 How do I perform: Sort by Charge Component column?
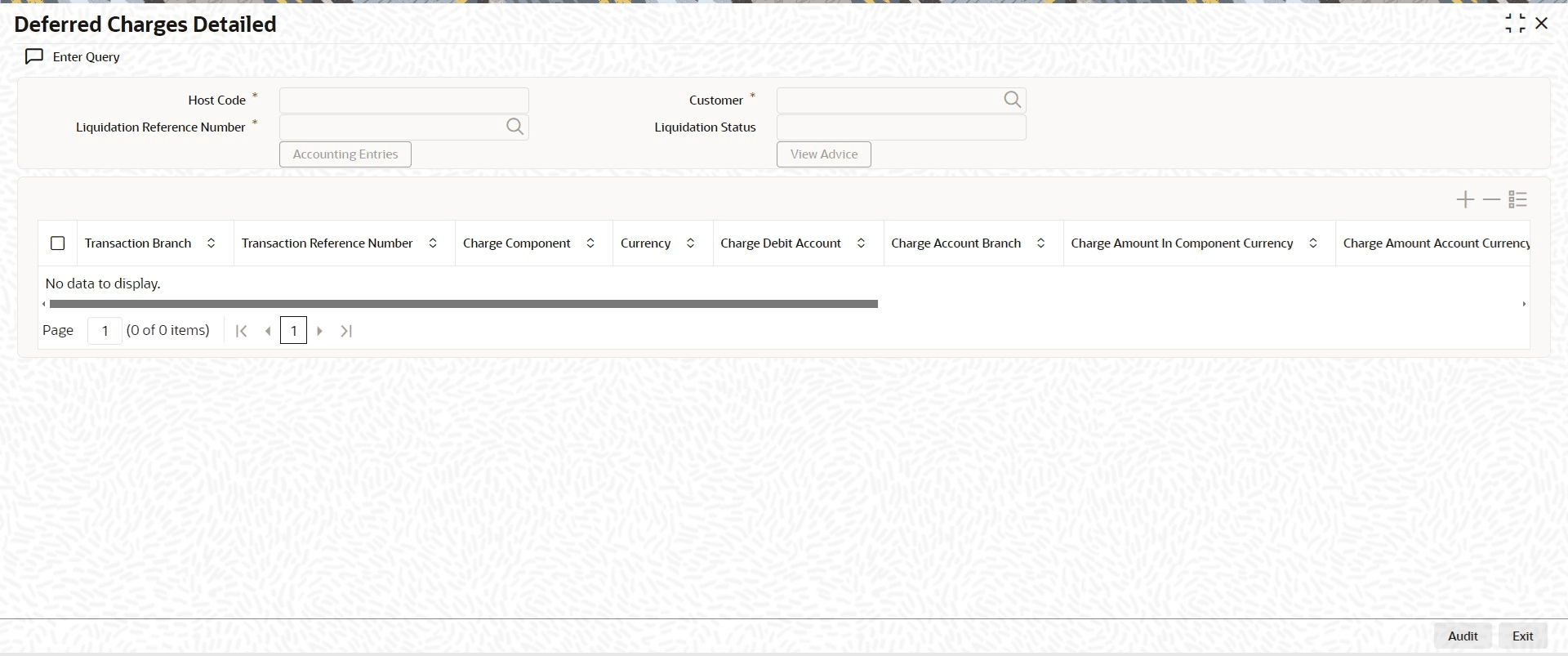pos(590,243)
